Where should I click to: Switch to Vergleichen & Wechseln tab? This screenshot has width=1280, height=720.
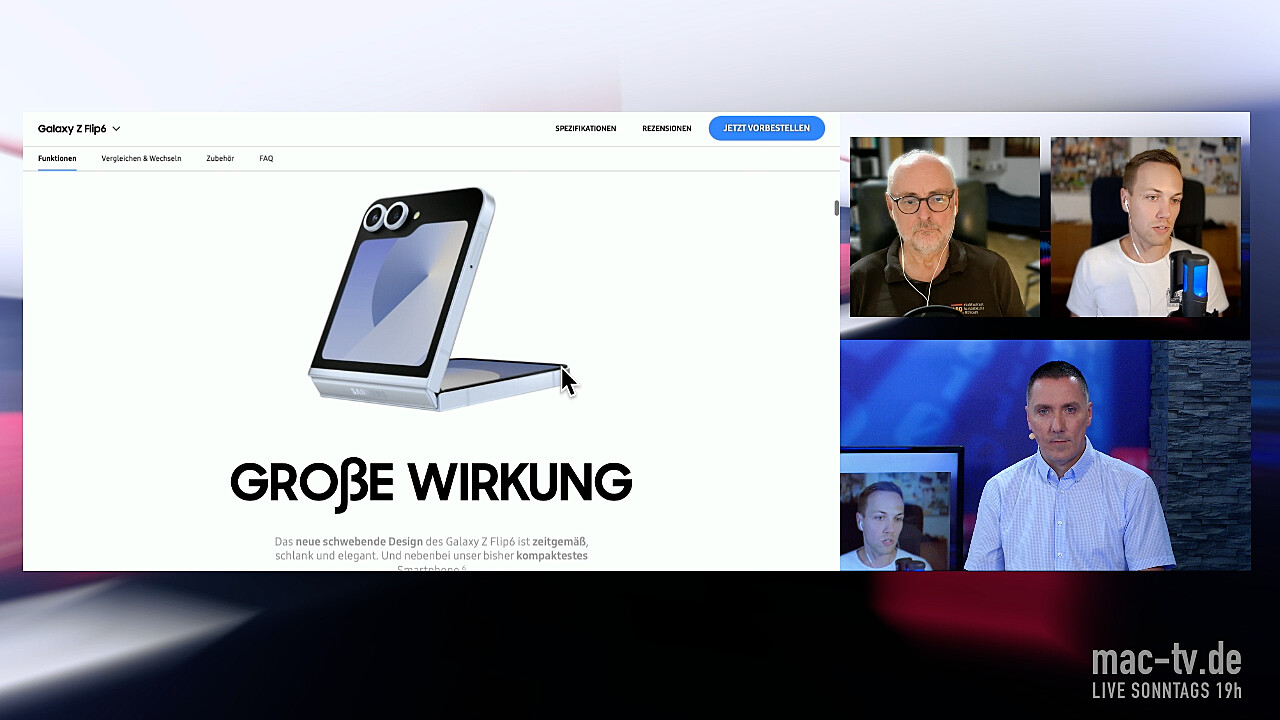(x=141, y=159)
